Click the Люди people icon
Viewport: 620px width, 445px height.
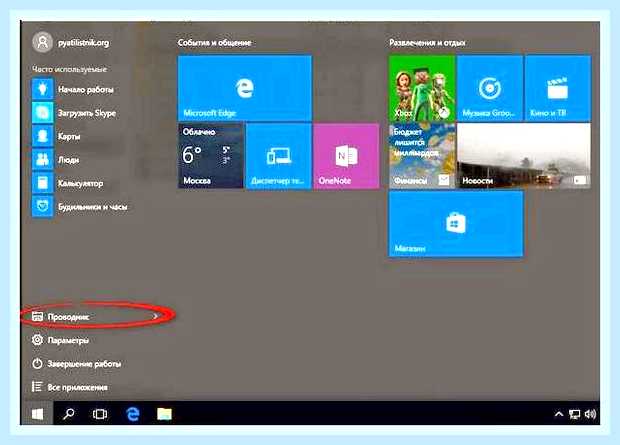[x=43, y=160]
